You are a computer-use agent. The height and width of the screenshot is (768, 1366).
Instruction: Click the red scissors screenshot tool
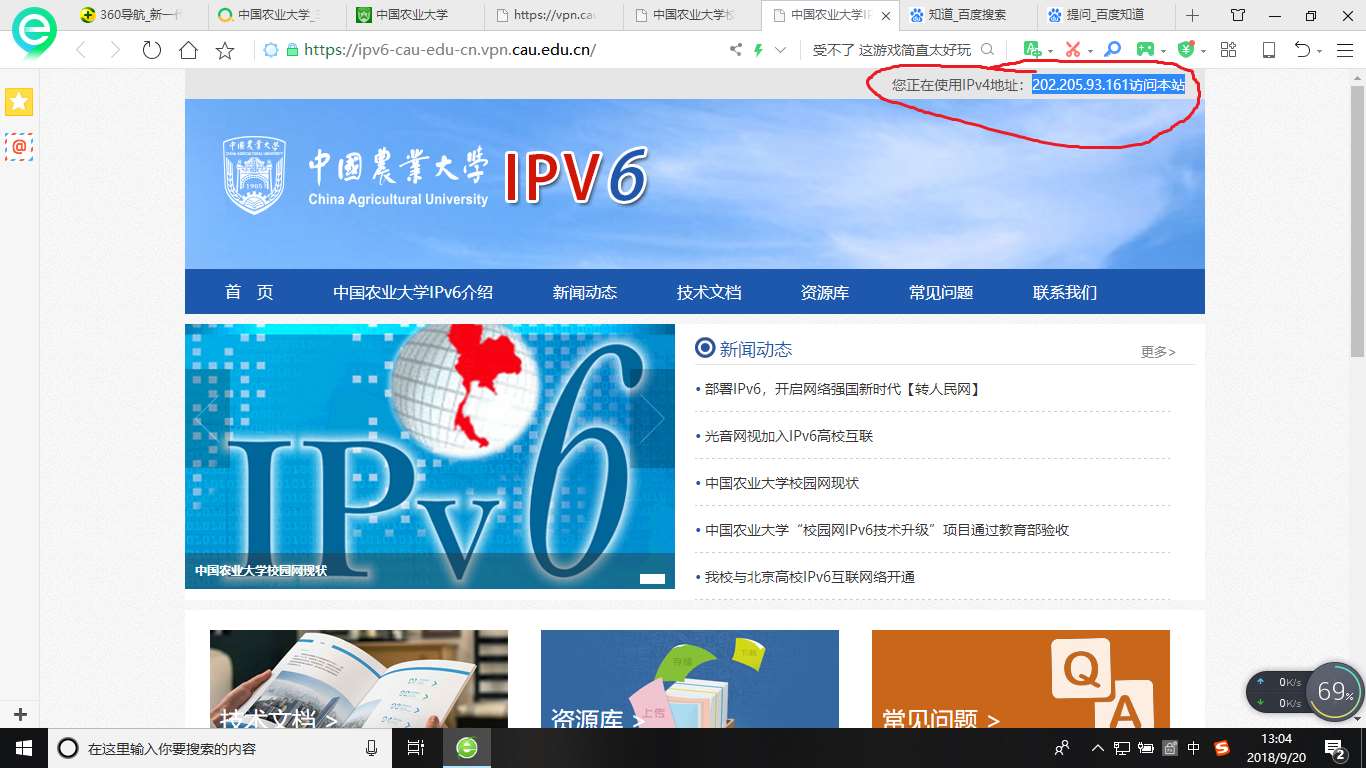(1073, 49)
